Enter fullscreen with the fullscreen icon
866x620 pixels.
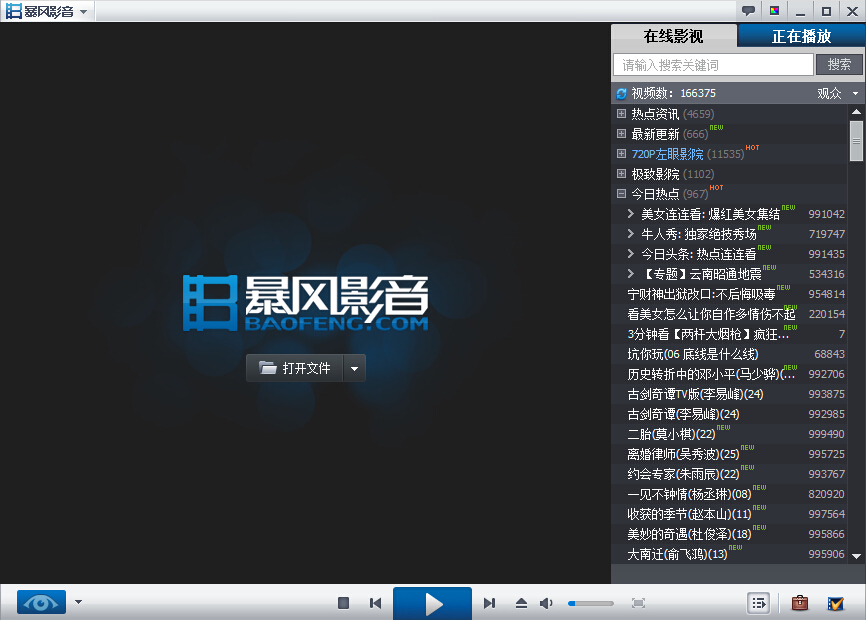click(638, 603)
